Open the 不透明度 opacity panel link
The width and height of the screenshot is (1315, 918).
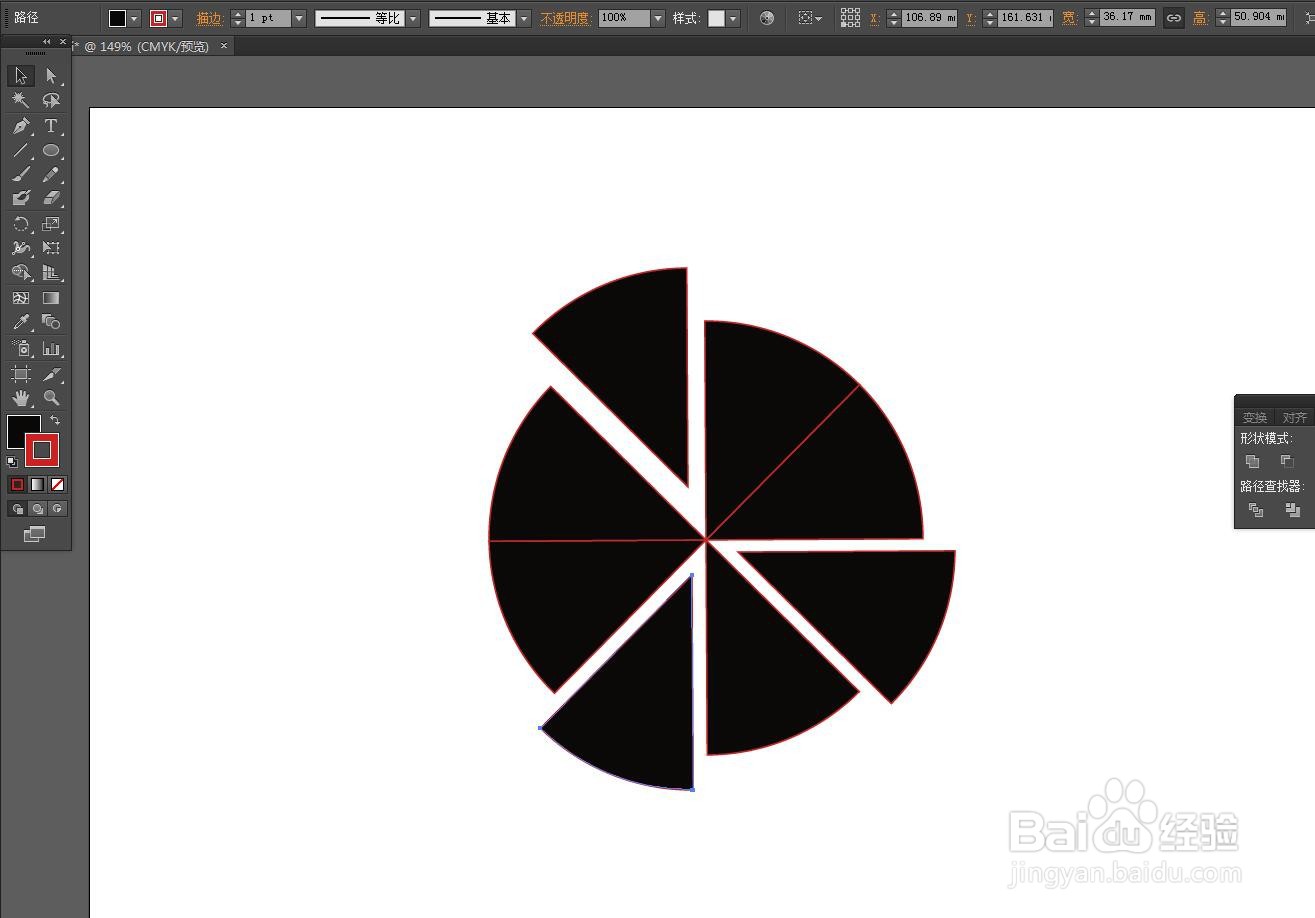[x=566, y=18]
